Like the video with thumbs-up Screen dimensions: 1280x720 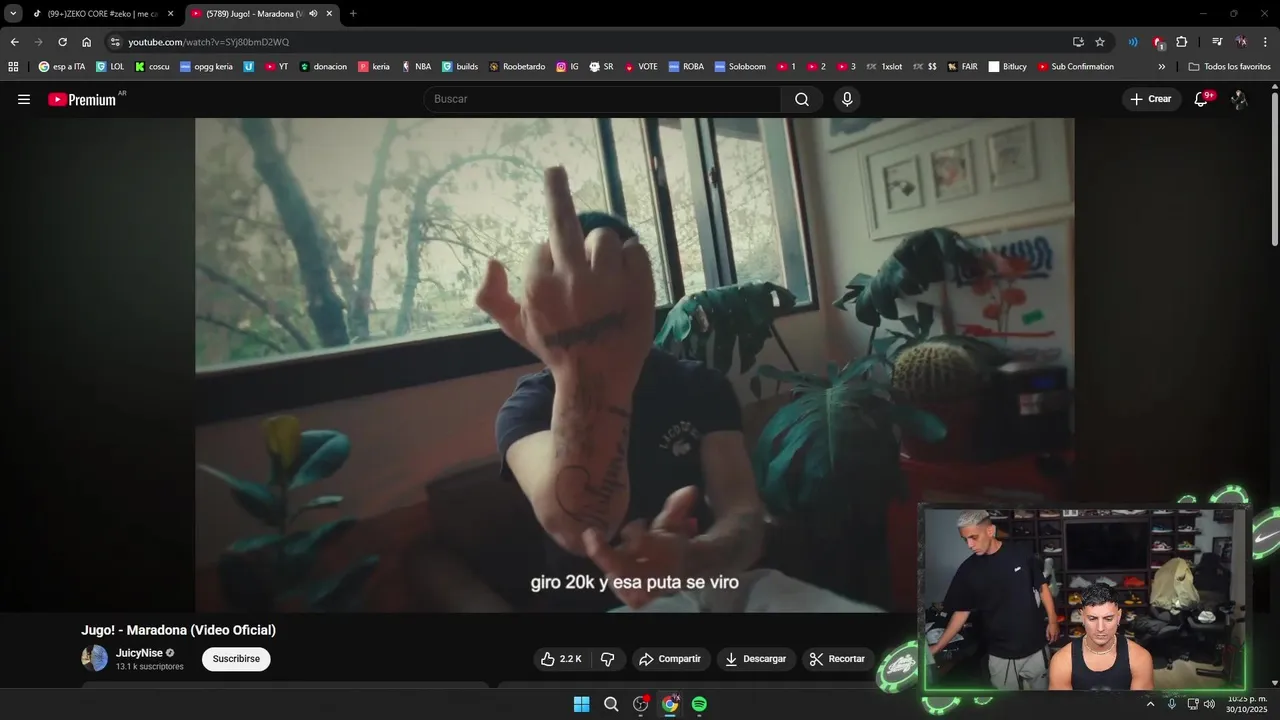coord(560,659)
